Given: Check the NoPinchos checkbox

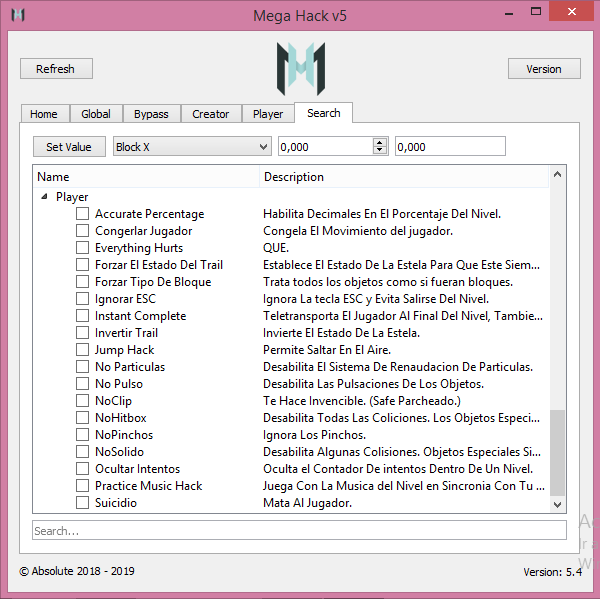Looking at the screenshot, I should 82,434.
